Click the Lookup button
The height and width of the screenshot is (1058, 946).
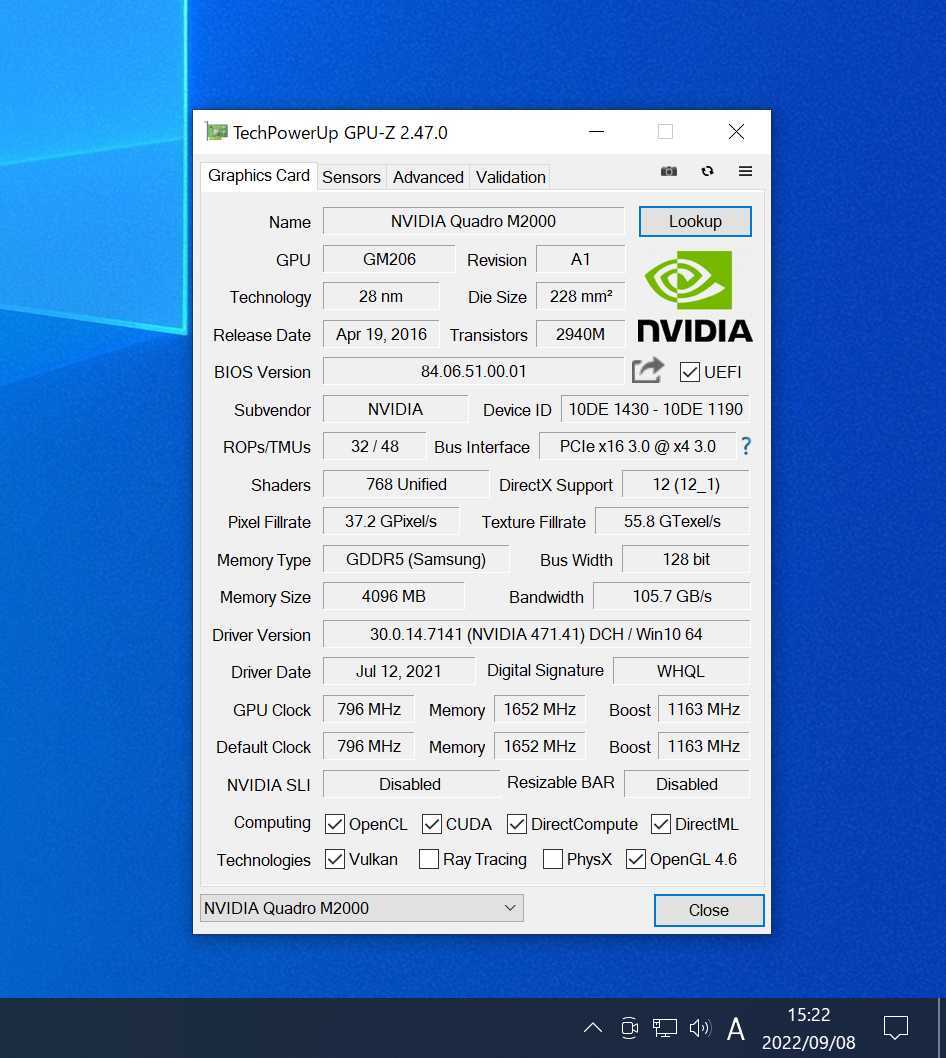click(x=695, y=221)
